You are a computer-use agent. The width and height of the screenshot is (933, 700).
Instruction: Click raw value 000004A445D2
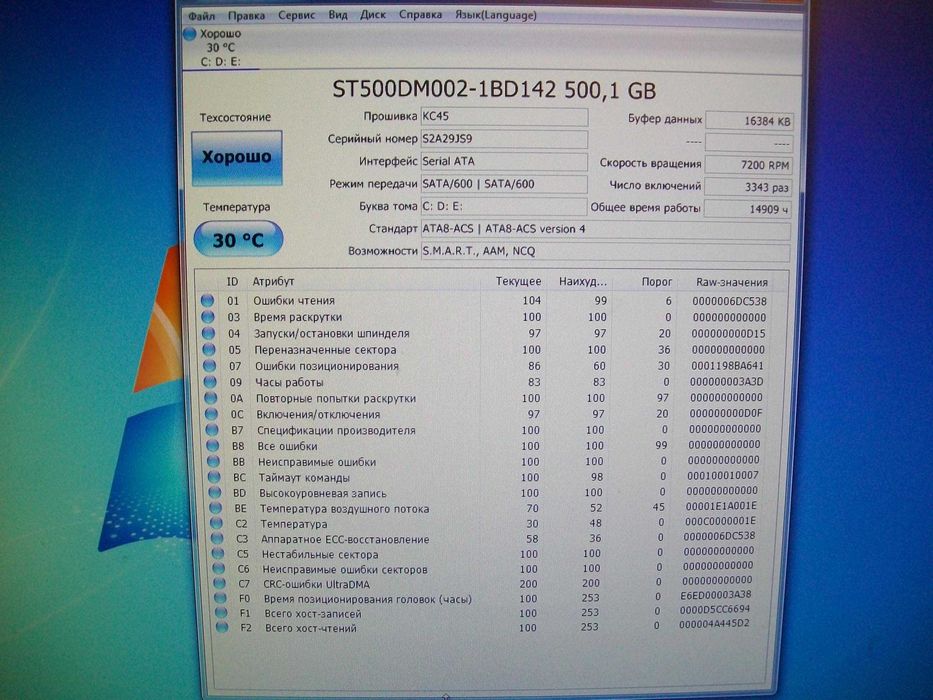(714, 624)
